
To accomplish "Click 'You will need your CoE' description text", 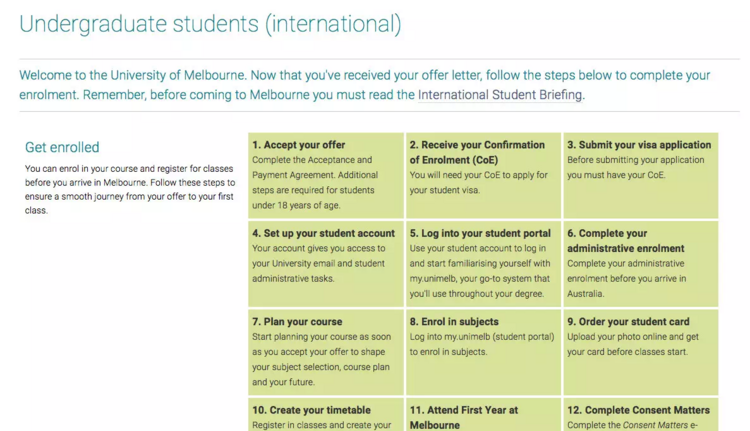I will 479,182.
